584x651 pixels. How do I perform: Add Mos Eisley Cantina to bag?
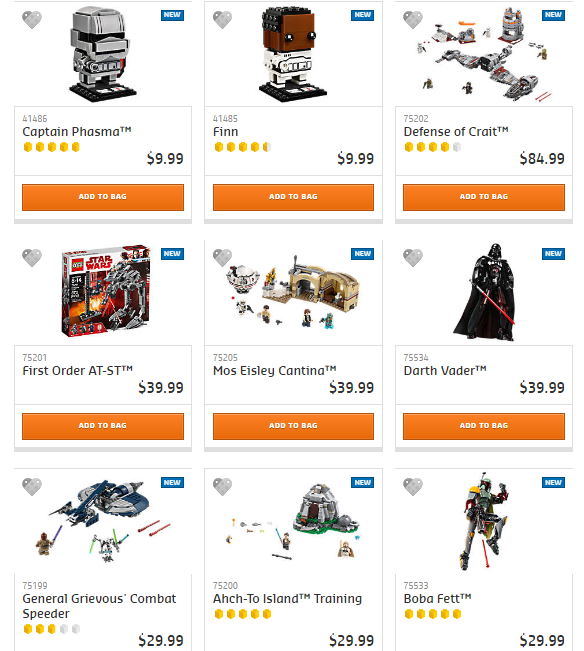(x=293, y=426)
